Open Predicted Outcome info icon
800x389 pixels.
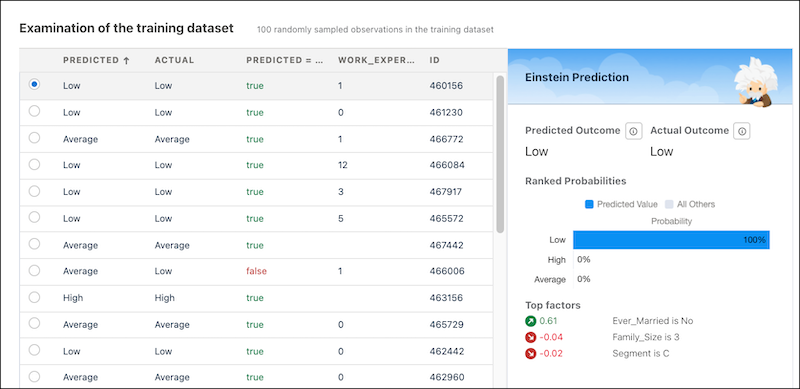coord(633,131)
